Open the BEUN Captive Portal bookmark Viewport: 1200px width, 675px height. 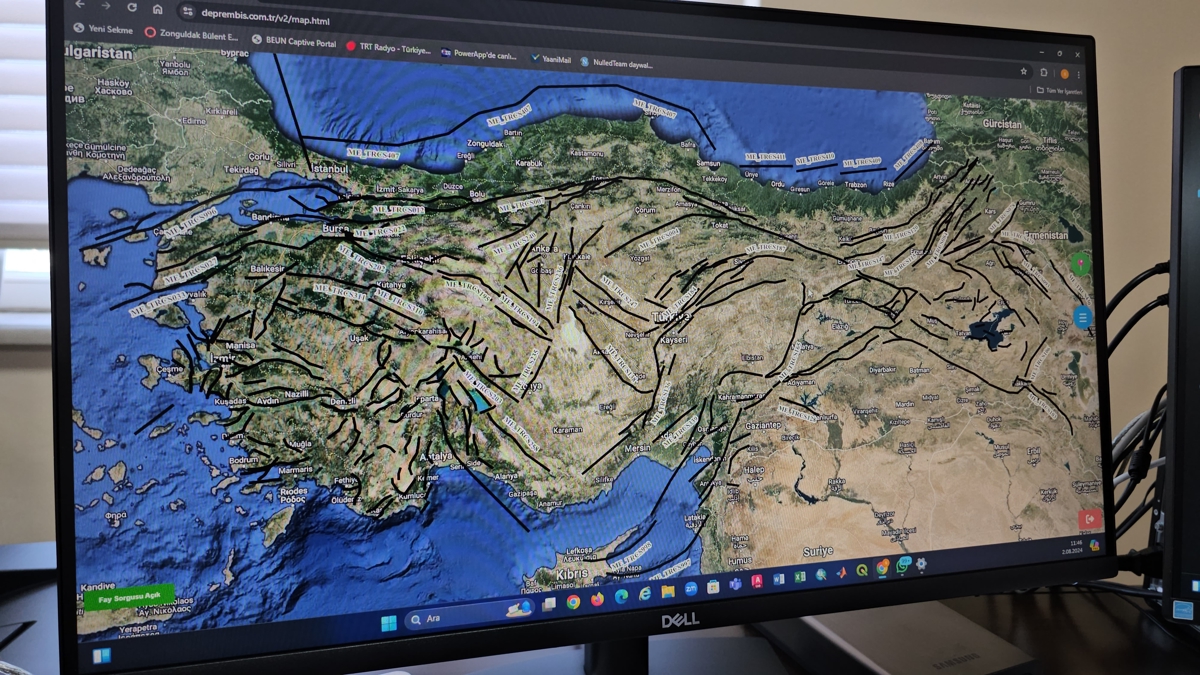pyautogui.click(x=293, y=42)
